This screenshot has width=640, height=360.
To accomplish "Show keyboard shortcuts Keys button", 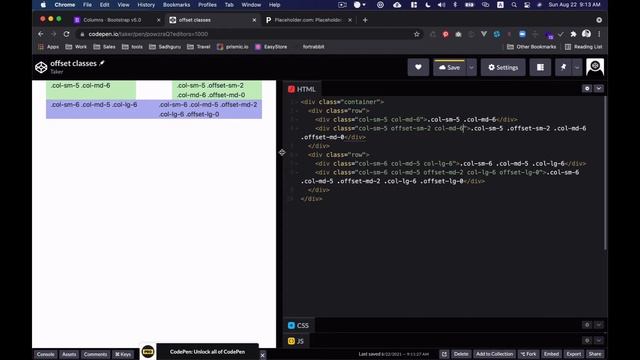I will (x=123, y=354).
